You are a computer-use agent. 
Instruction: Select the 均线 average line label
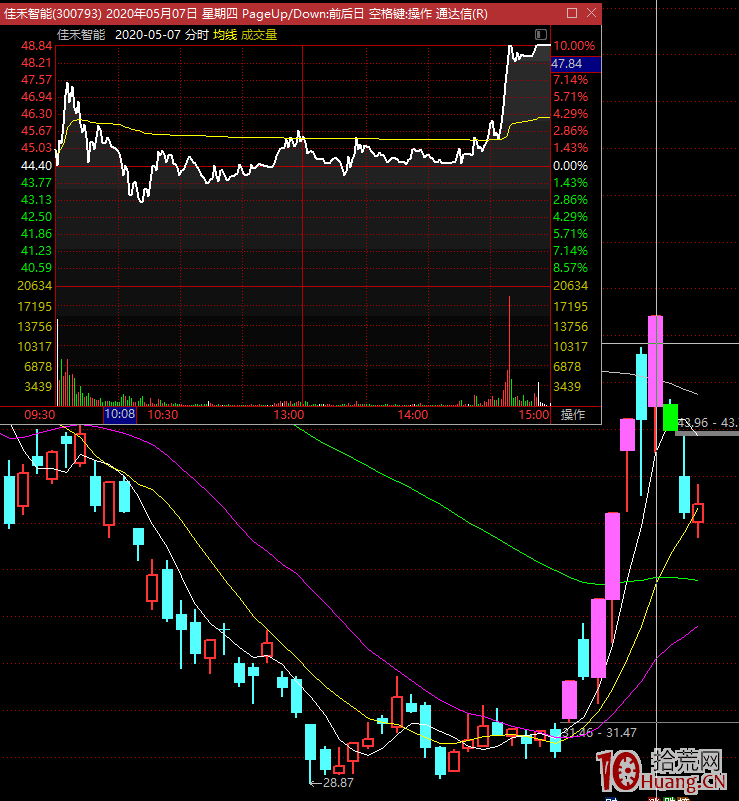(225, 34)
